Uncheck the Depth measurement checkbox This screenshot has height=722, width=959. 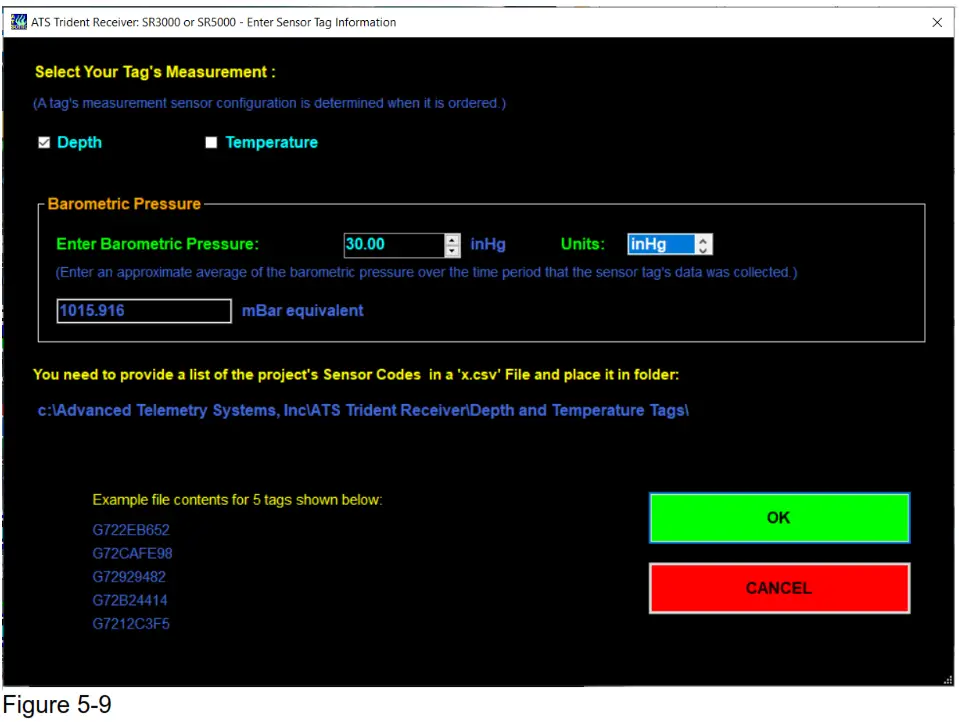(x=44, y=142)
